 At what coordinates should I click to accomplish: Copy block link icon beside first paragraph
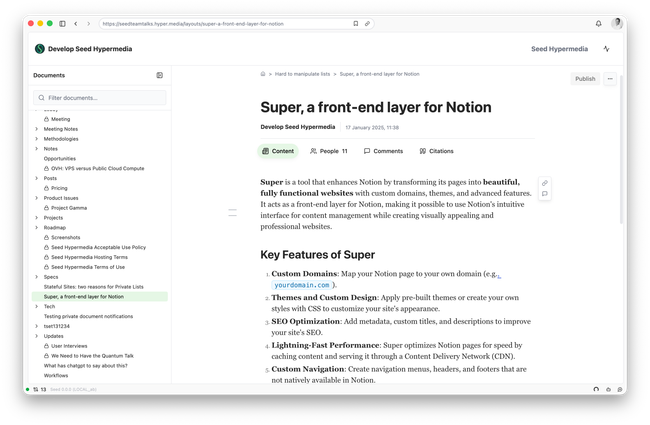pyautogui.click(x=545, y=183)
